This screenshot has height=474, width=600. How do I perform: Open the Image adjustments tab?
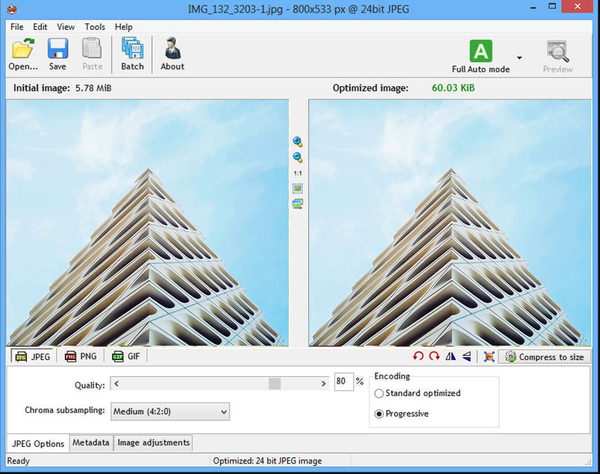click(x=153, y=443)
